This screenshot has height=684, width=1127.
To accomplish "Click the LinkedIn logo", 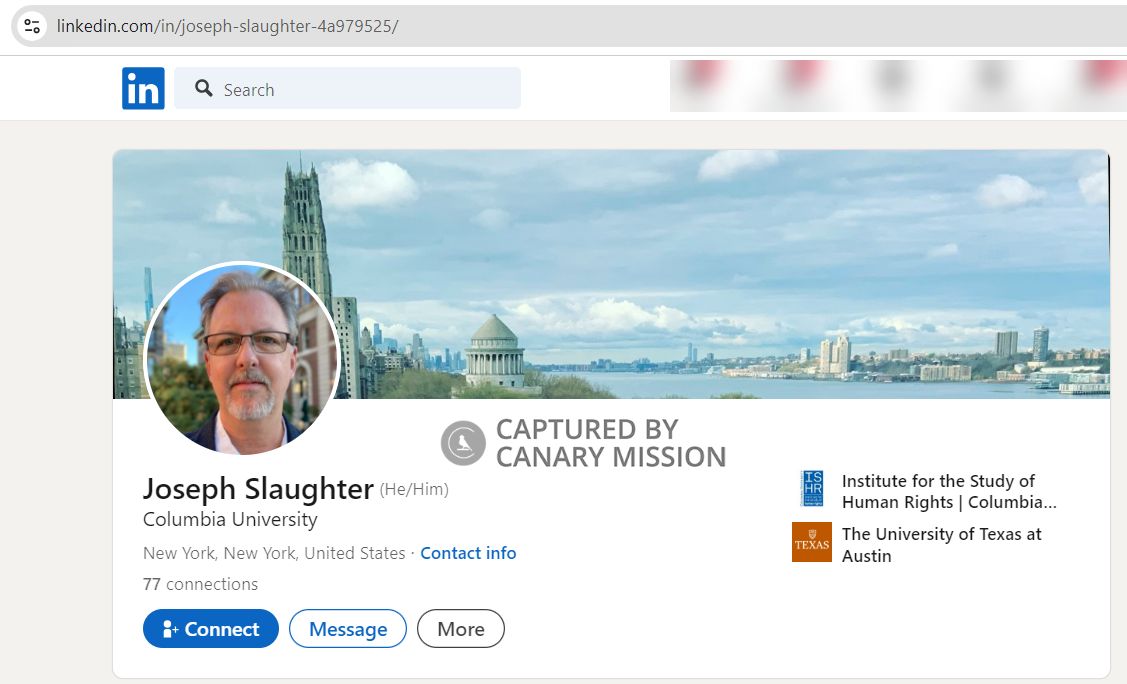I will tap(143, 89).
